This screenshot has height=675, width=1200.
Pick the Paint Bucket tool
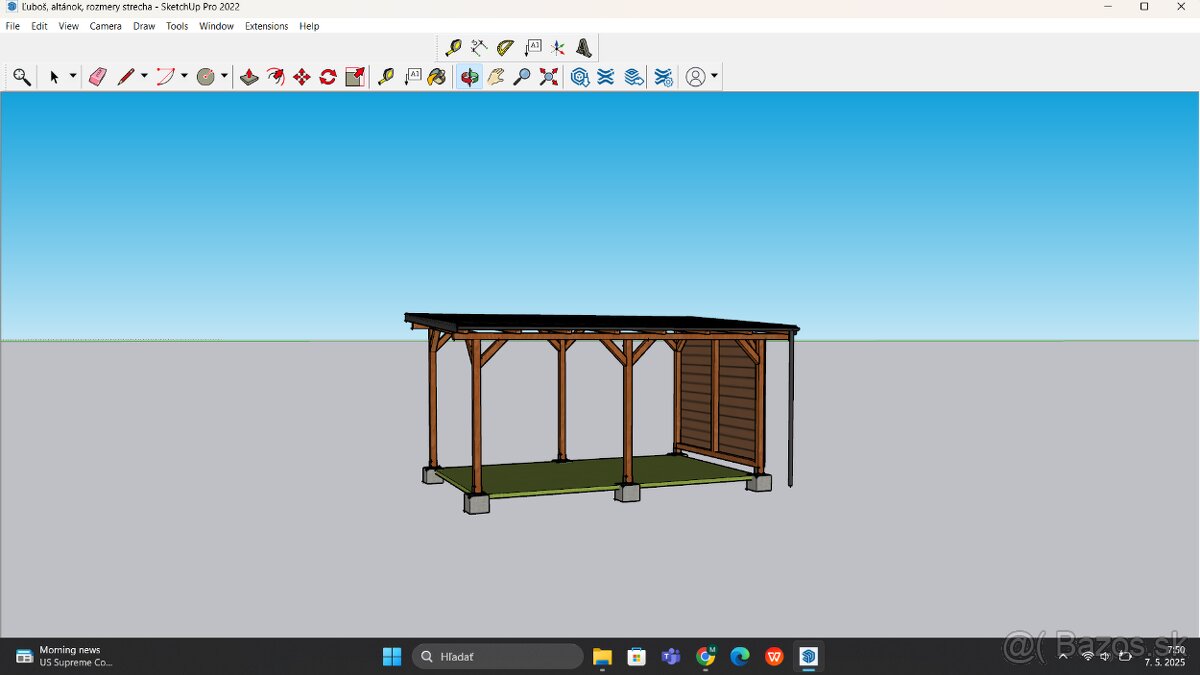click(x=437, y=77)
